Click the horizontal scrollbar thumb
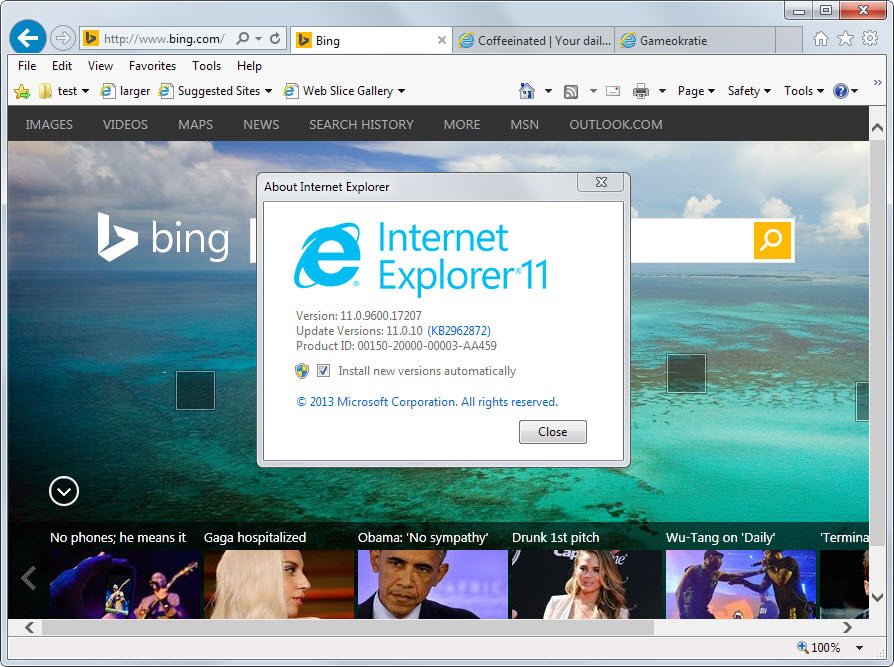Viewport: 894px width, 667px height. 348,627
